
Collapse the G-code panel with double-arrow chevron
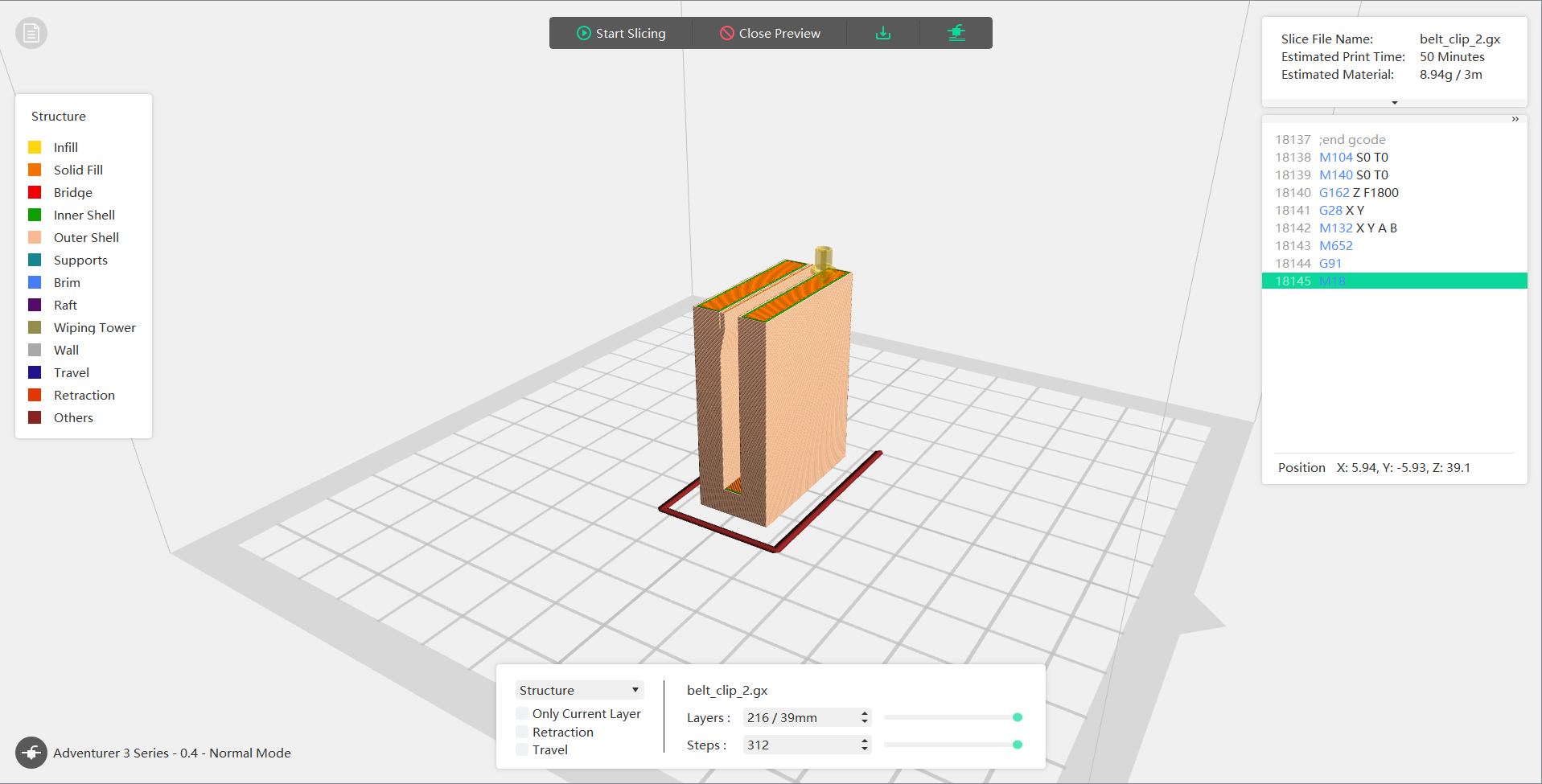click(x=1515, y=119)
